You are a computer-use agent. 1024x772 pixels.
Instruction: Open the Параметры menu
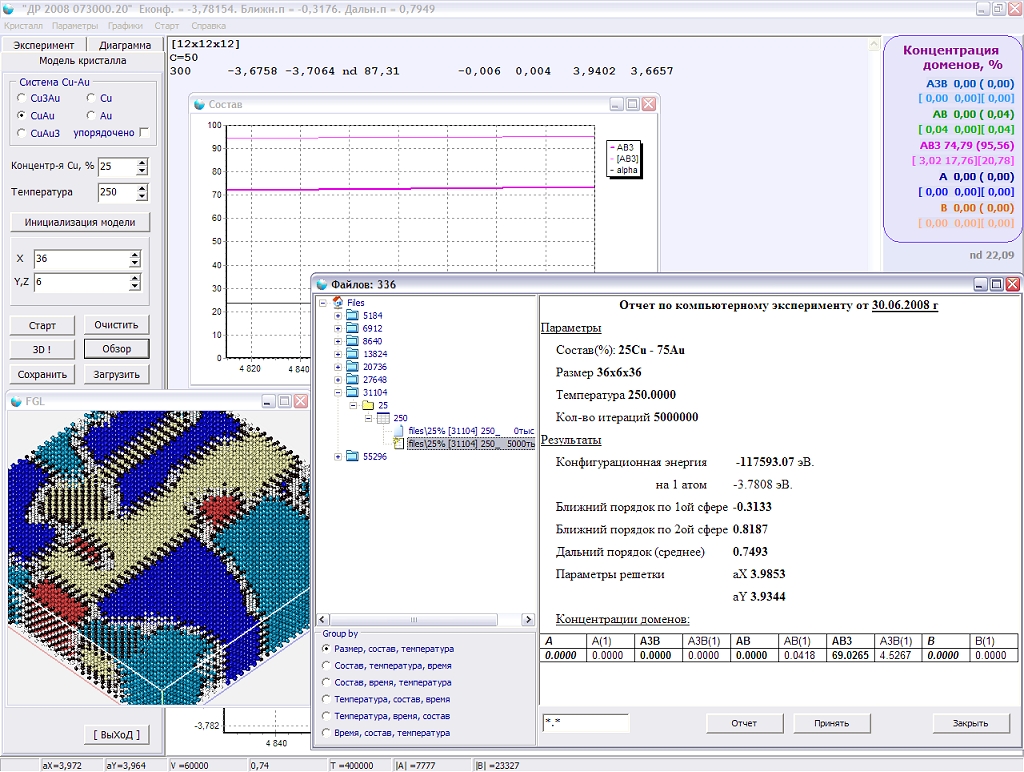(x=75, y=26)
